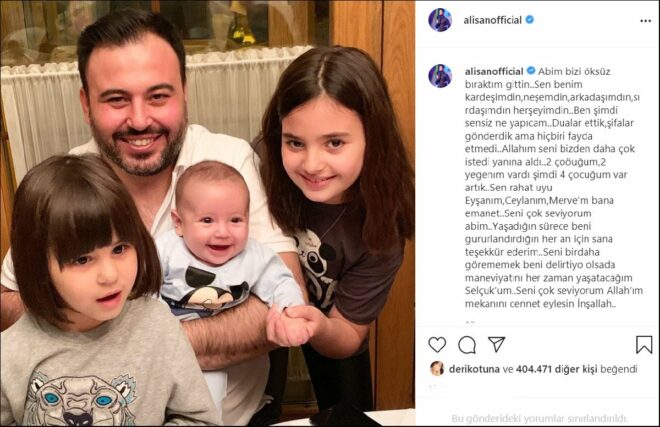660x427 pixels.
Task: Like the post with the heart icon
Action: pos(437,344)
